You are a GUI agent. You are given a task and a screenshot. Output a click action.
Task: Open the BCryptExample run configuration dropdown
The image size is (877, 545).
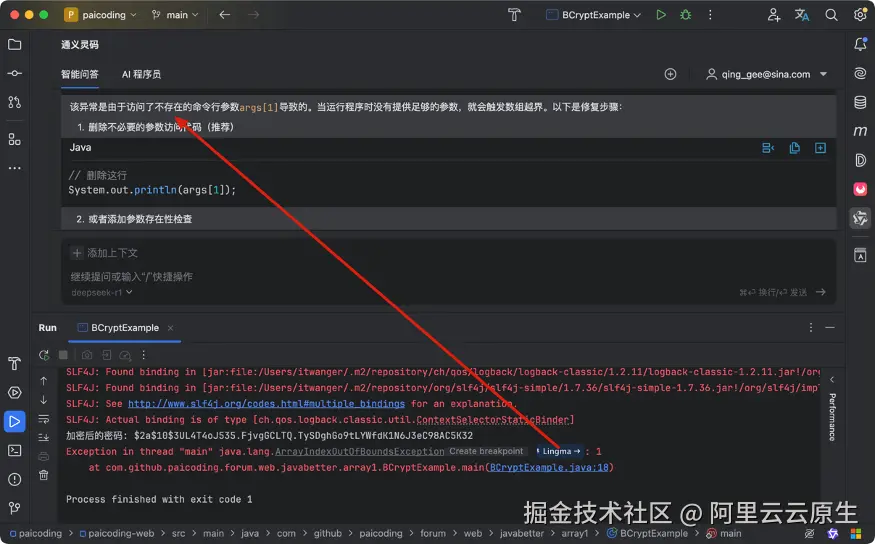pos(593,15)
